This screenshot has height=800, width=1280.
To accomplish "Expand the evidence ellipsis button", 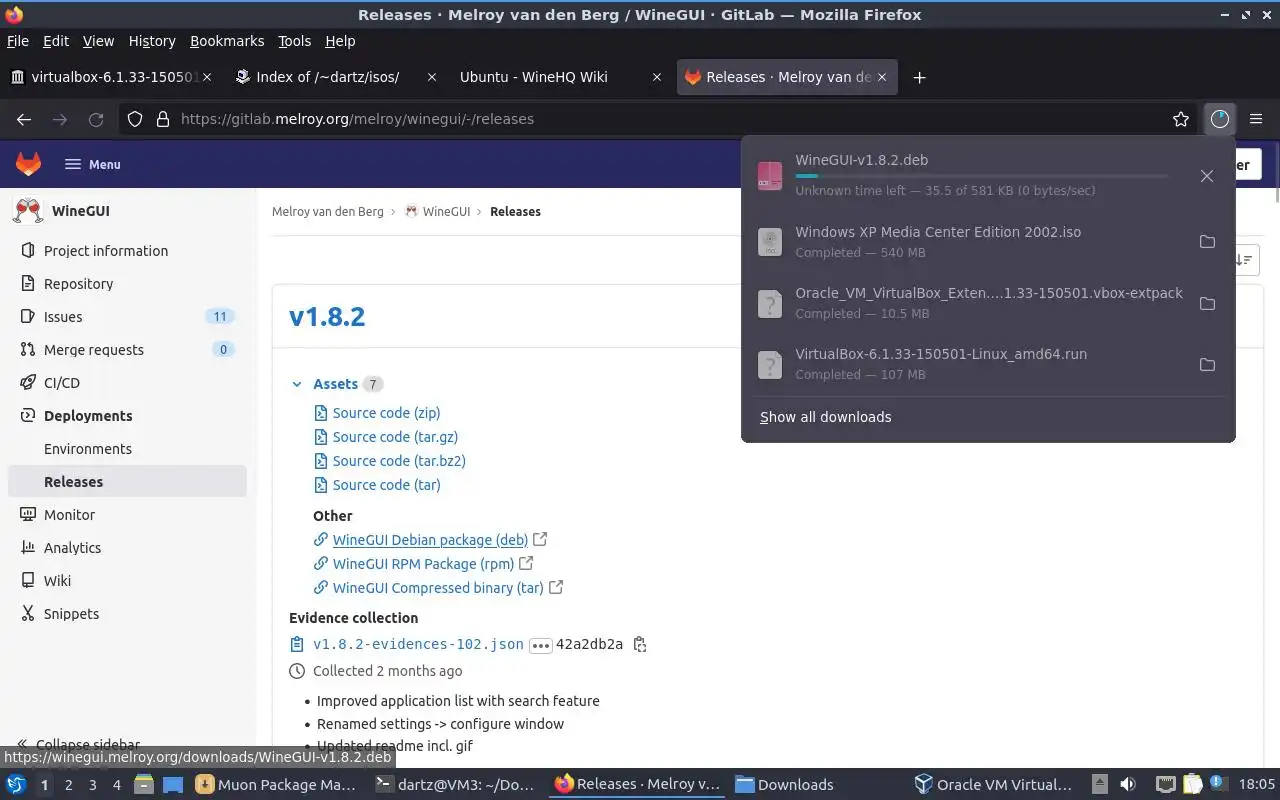I will [541, 645].
